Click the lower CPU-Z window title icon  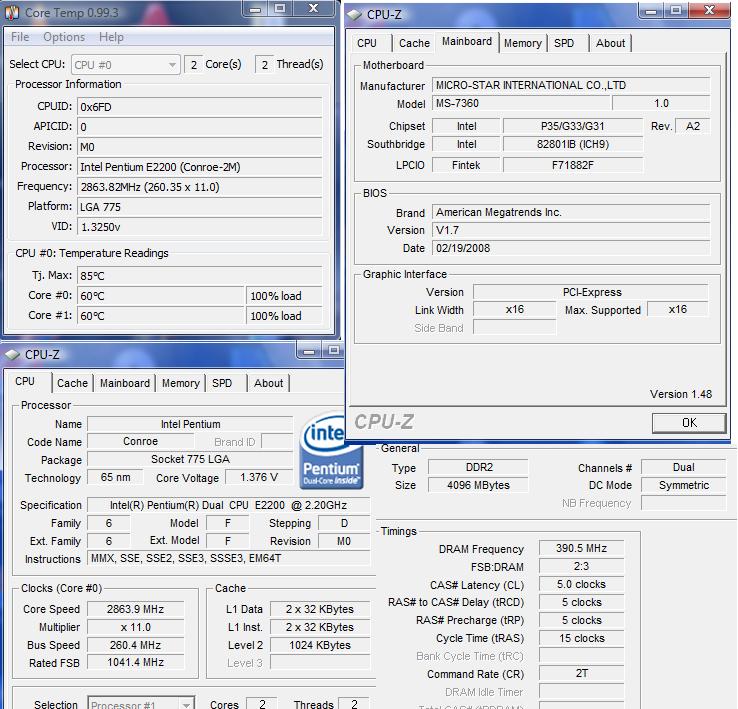[x=12, y=354]
